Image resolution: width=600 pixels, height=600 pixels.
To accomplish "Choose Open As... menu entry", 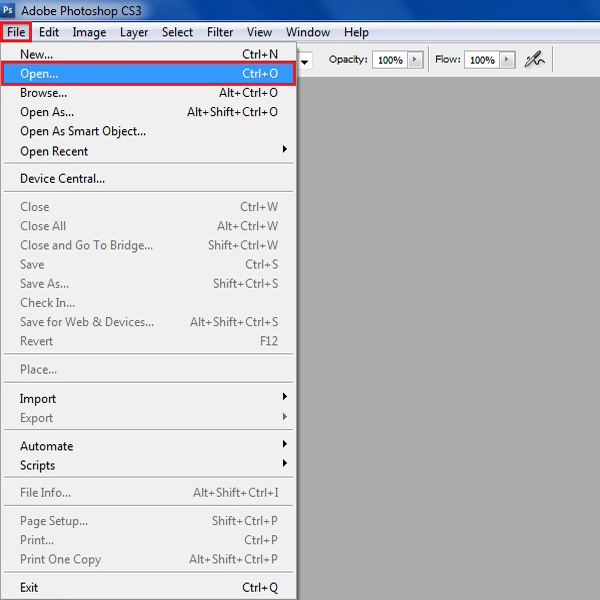I will [x=149, y=112].
